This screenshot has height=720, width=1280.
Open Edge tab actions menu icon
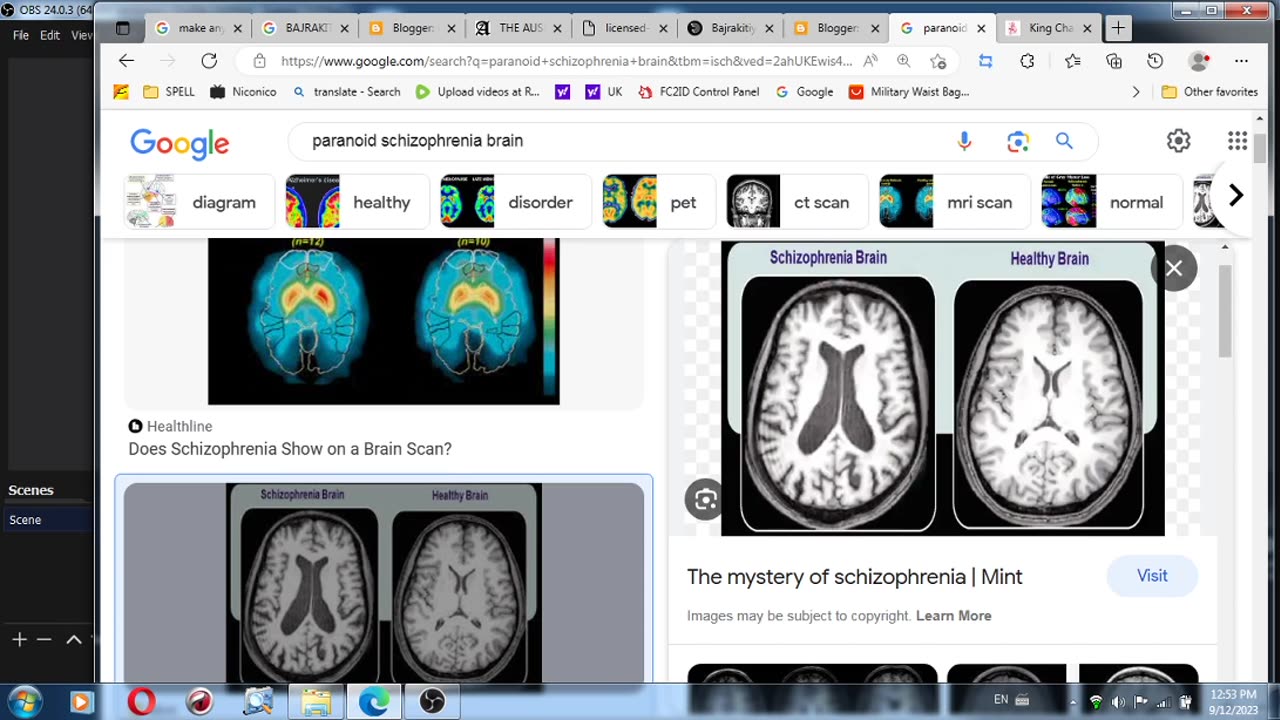[x=123, y=28]
